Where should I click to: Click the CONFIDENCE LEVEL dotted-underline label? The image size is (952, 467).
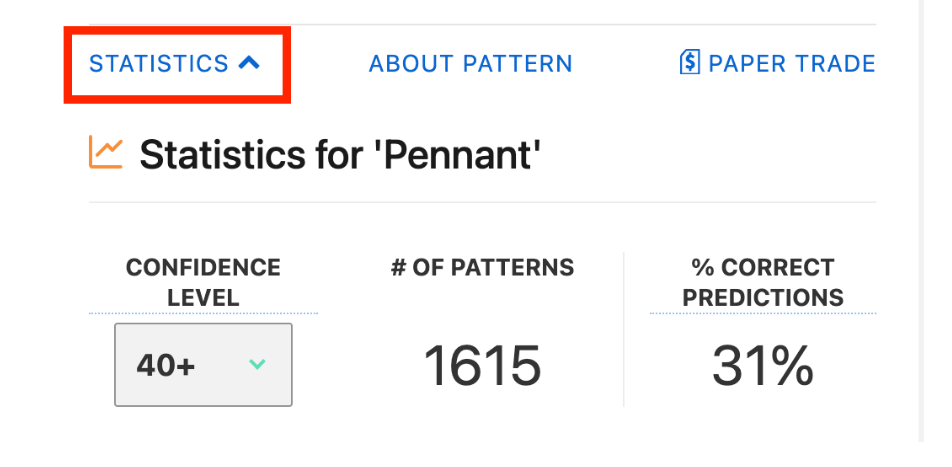[x=203, y=282]
